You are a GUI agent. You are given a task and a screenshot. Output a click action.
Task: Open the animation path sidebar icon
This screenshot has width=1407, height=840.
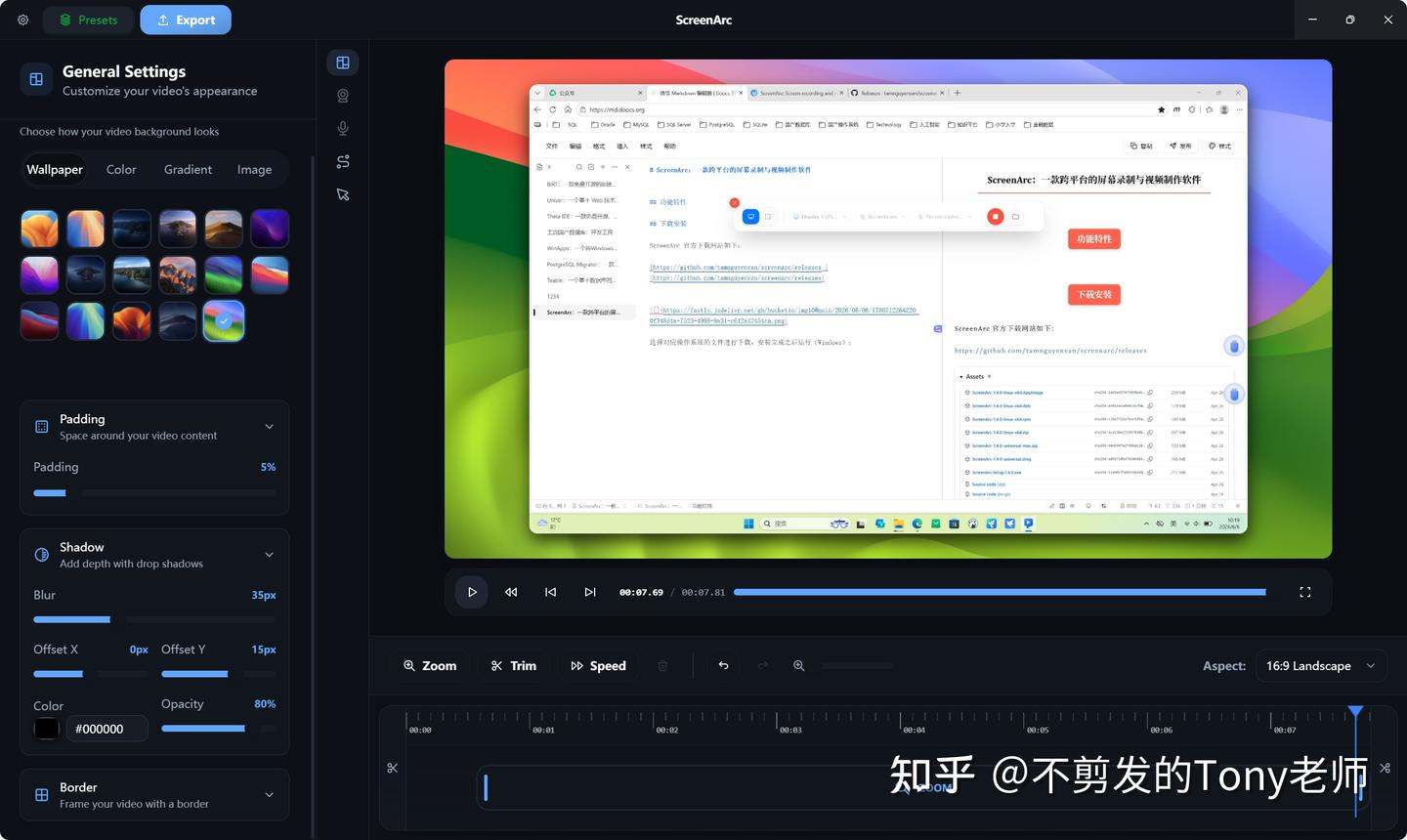[x=343, y=161]
